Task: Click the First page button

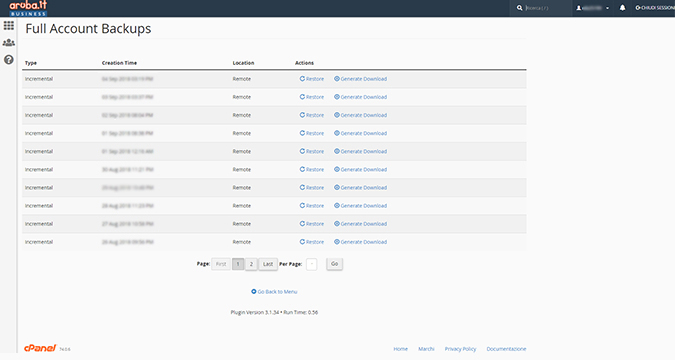Action: click(221, 264)
